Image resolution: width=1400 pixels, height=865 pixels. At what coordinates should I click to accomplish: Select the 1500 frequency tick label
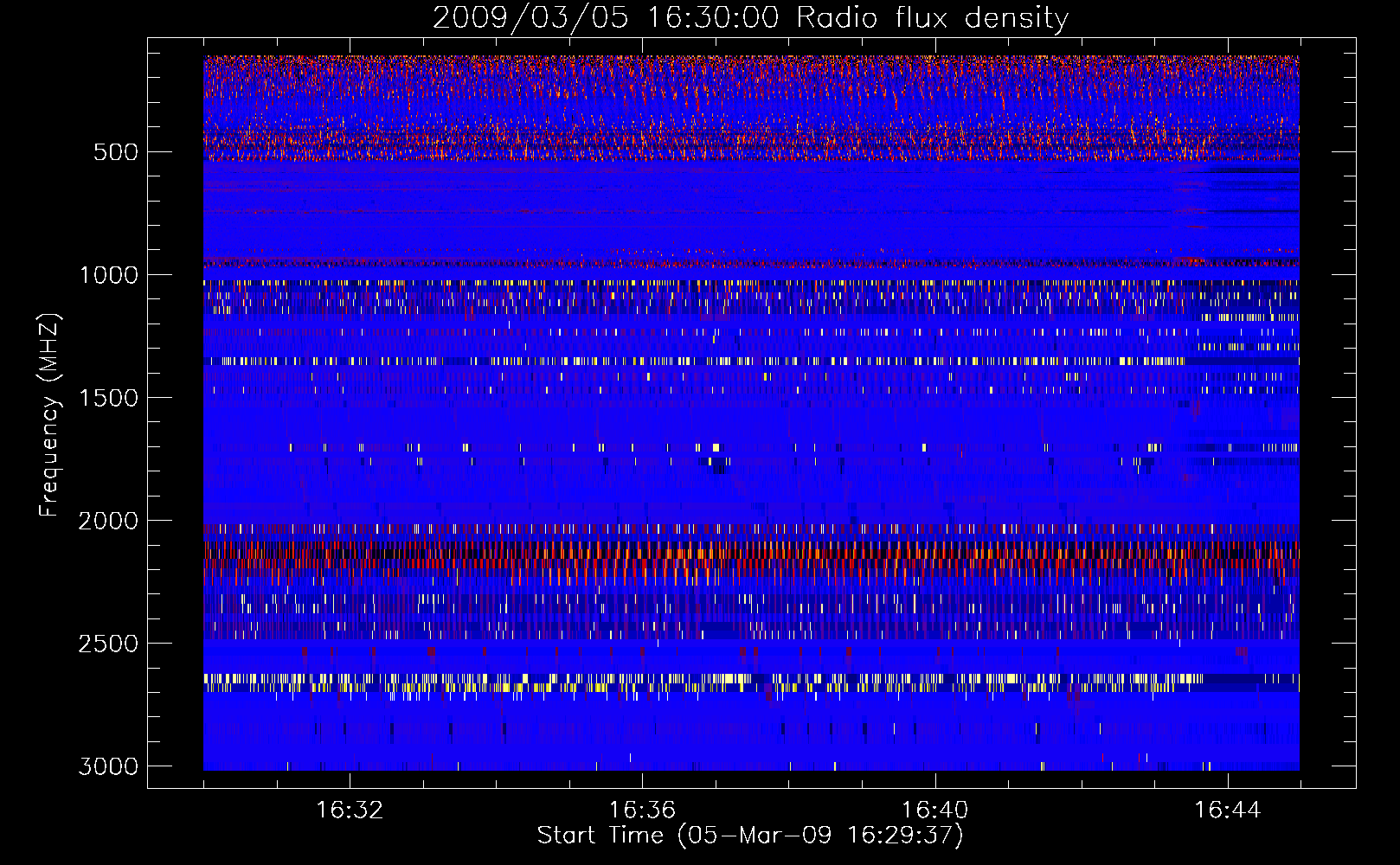[108, 398]
